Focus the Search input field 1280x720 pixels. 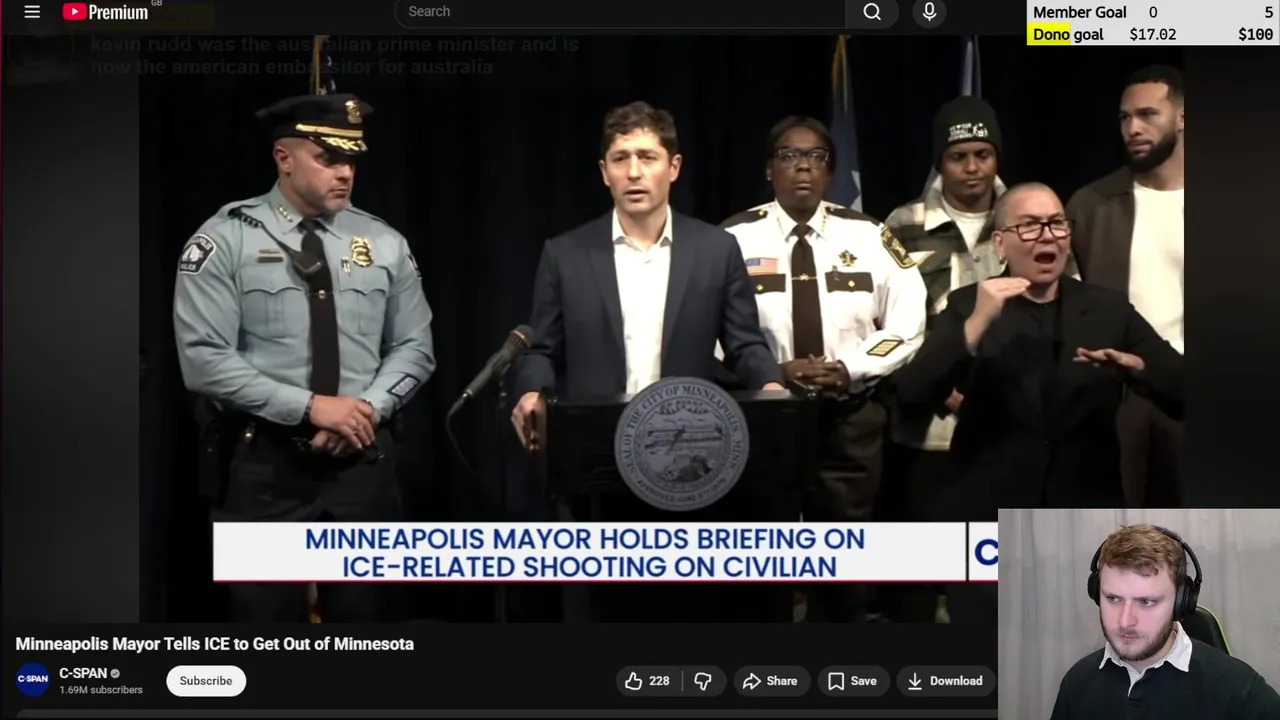[620, 12]
